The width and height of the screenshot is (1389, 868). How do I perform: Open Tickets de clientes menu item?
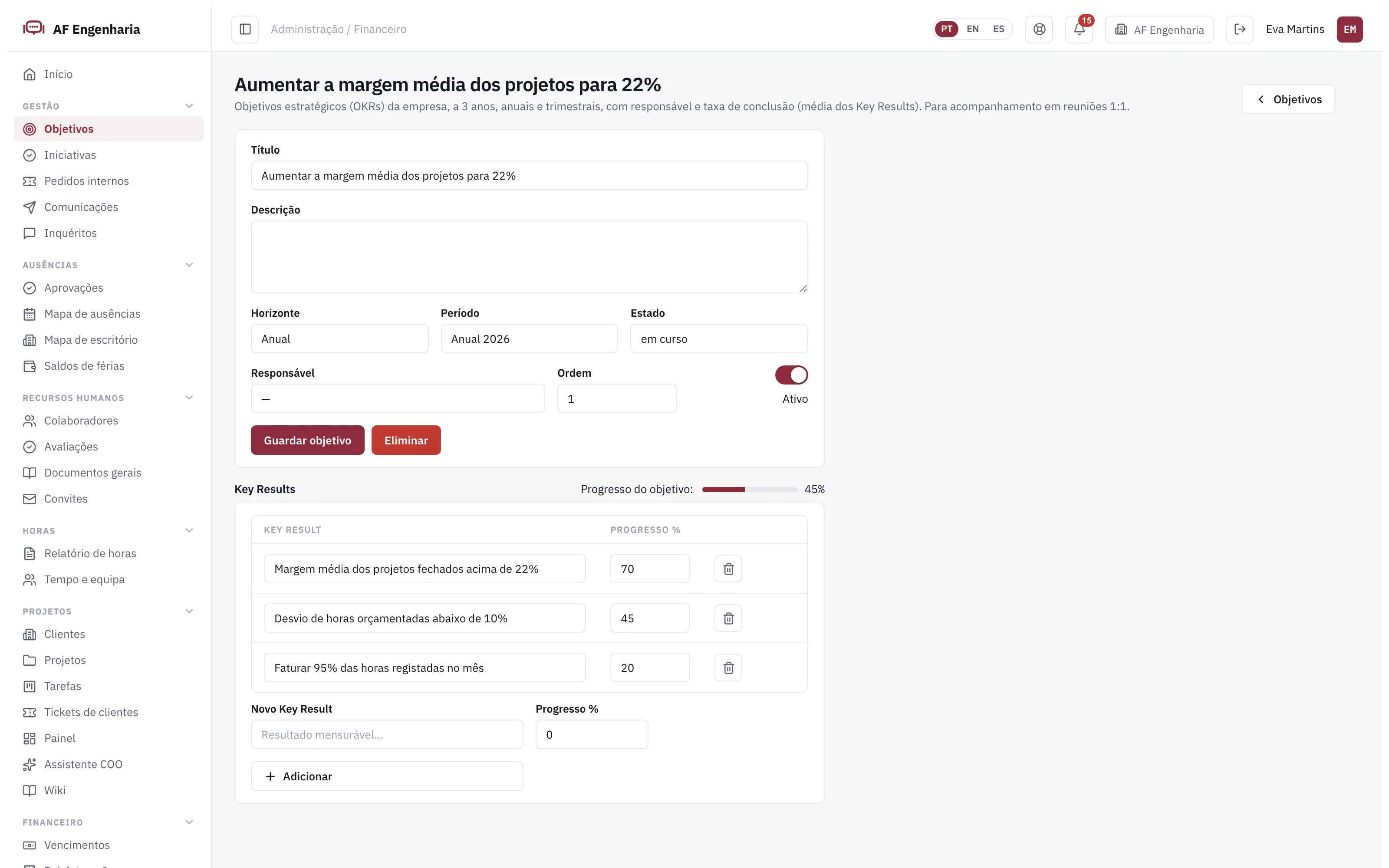(109, 713)
